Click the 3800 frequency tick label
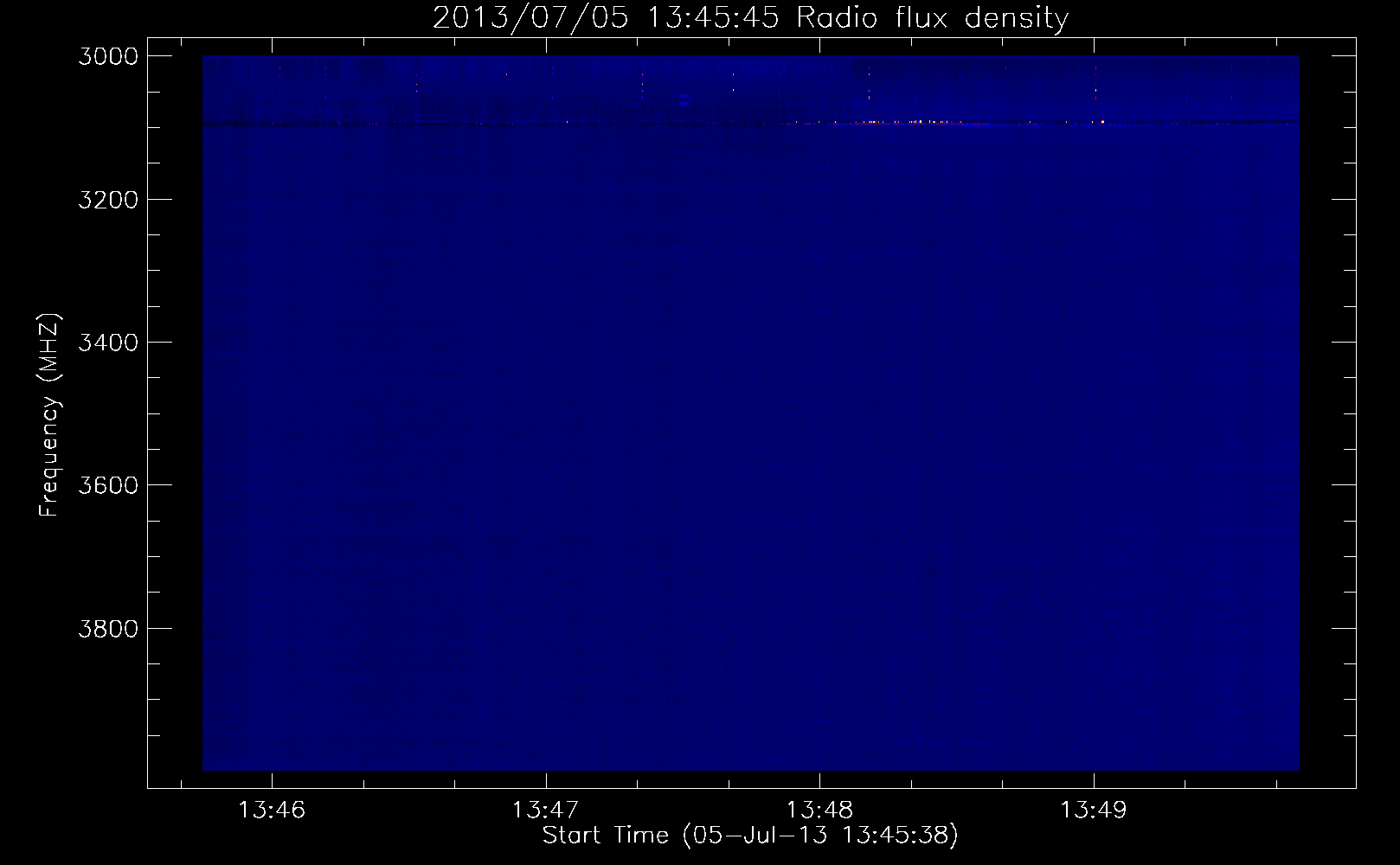The image size is (1400, 865). coord(107,627)
